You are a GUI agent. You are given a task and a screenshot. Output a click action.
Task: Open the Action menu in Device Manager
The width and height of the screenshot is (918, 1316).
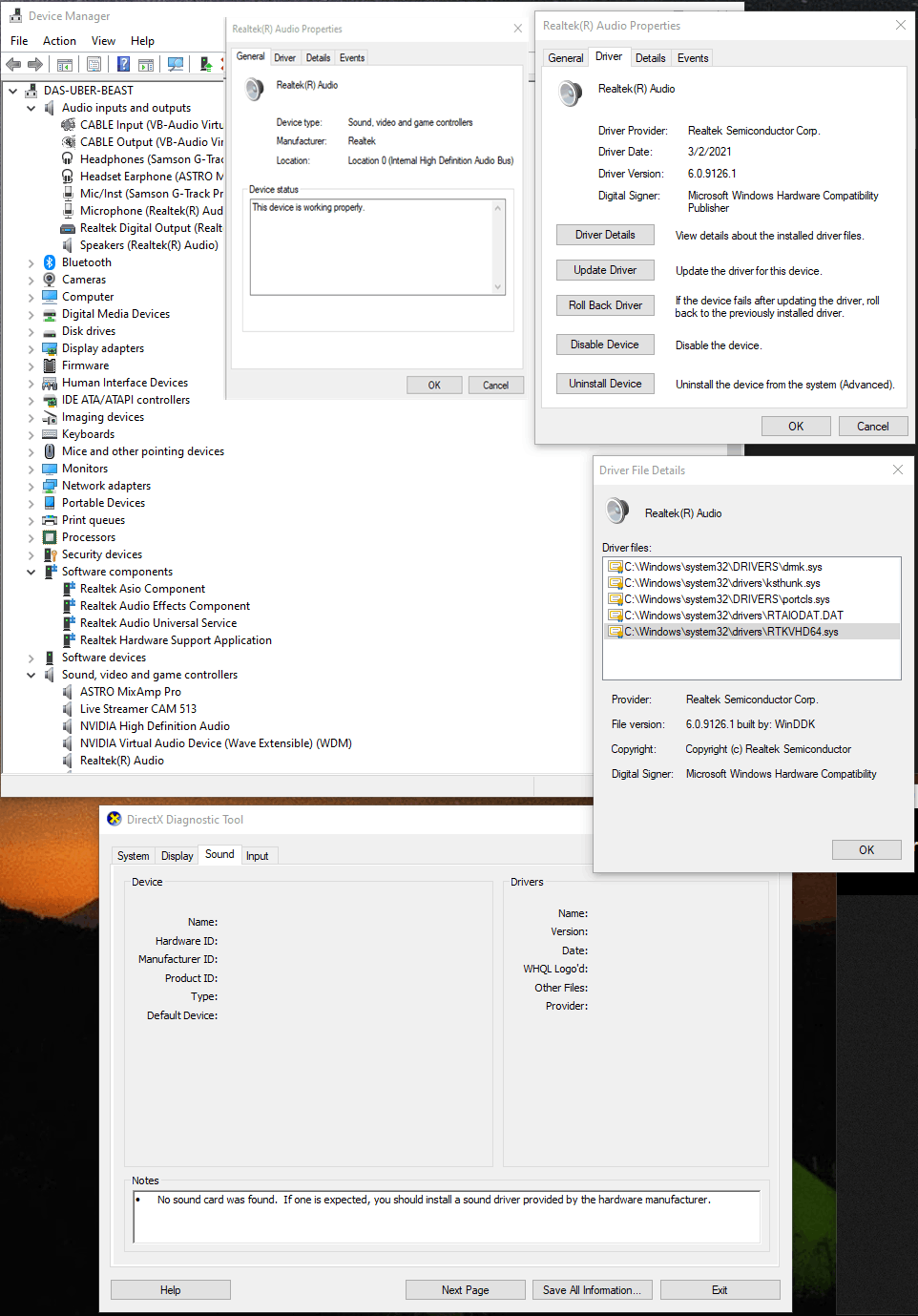(59, 41)
